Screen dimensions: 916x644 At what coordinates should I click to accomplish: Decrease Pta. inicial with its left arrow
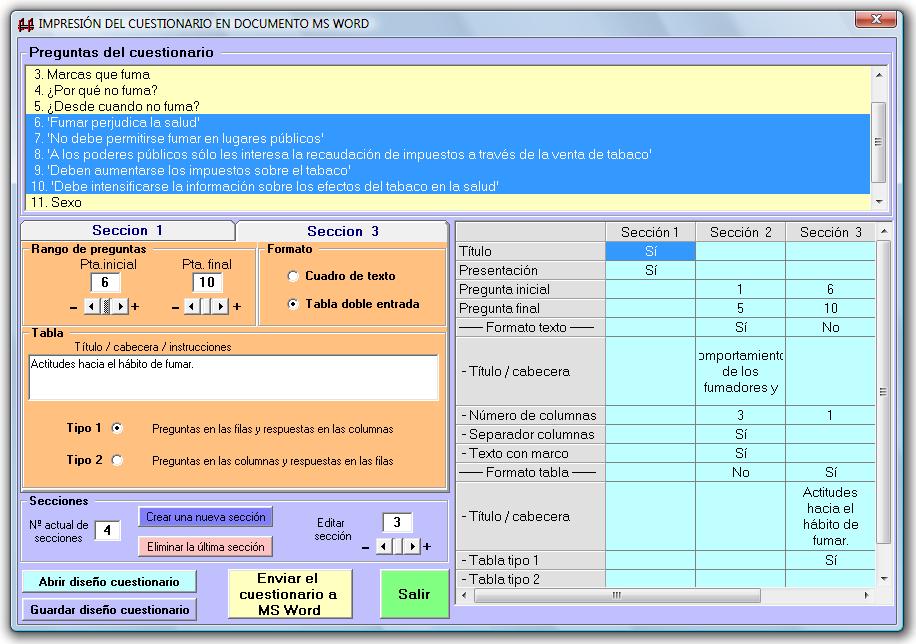[x=92, y=306]
